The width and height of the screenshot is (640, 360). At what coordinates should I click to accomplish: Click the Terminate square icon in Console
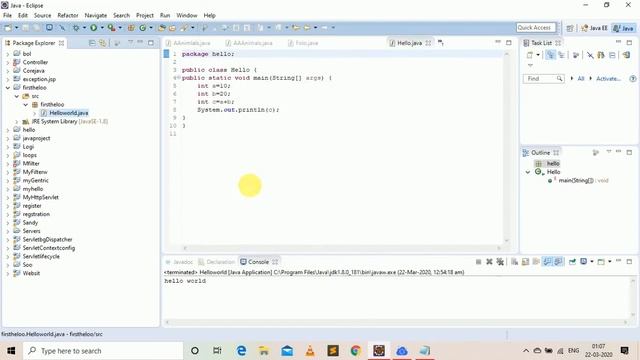tap(478, 262)
